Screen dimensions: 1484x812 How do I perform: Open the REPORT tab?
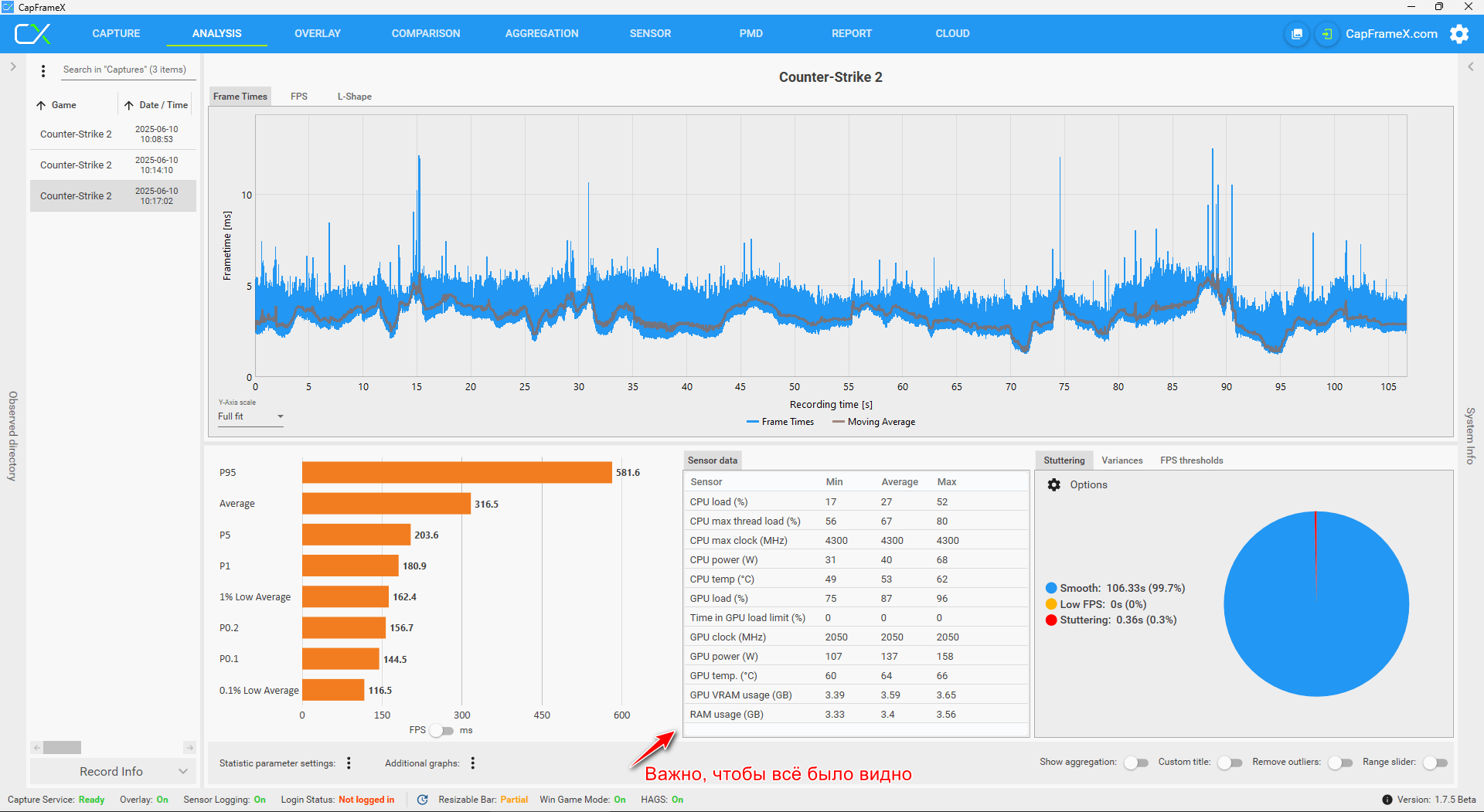coord(852,33)
